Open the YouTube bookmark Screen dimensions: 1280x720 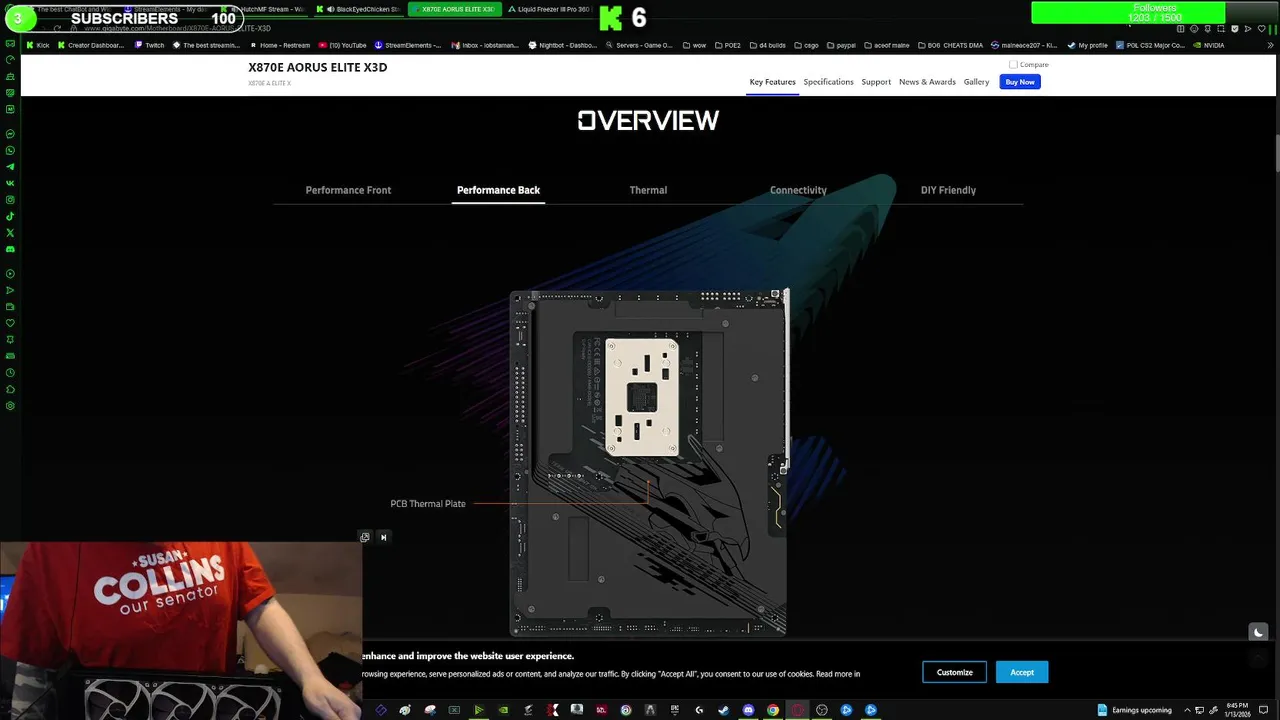(343, 45)
